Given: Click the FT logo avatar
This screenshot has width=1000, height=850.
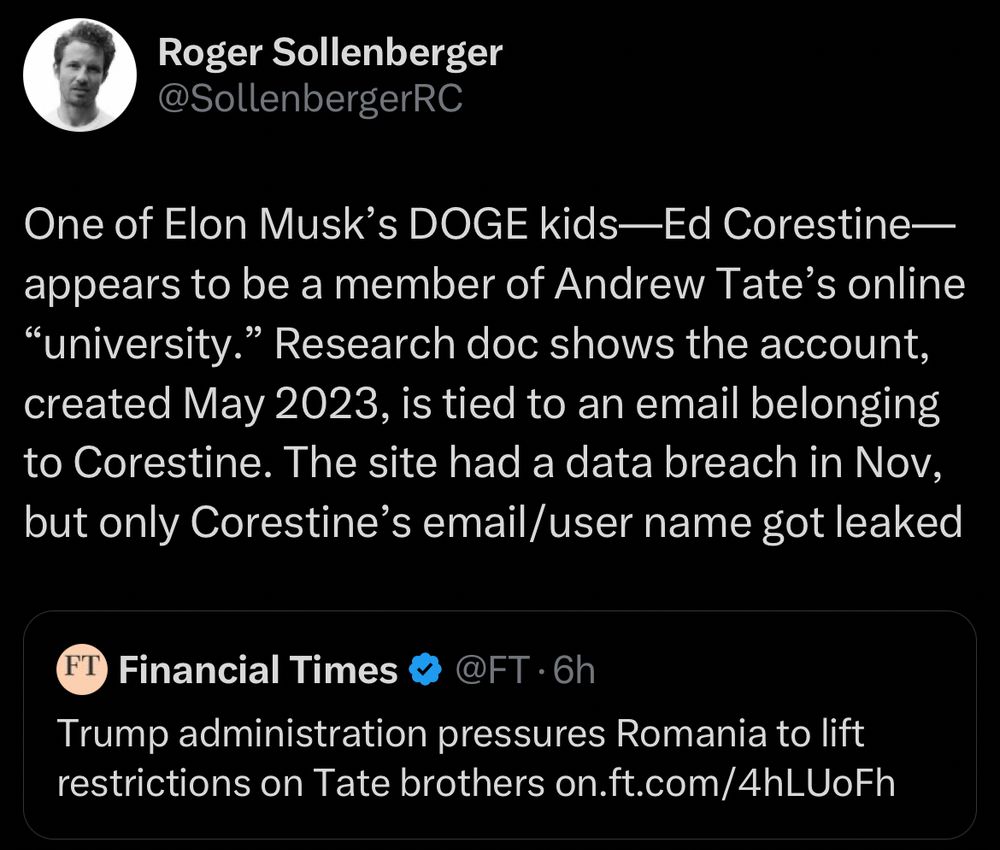Looking at the screenshot, I should pyautogui.click(x=82, y=669).
